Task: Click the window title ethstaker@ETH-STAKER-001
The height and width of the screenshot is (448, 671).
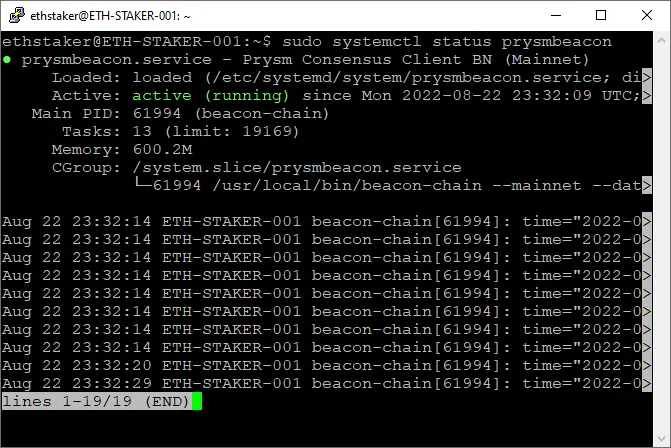Action: pyautogui.click(x=110, y=16)
